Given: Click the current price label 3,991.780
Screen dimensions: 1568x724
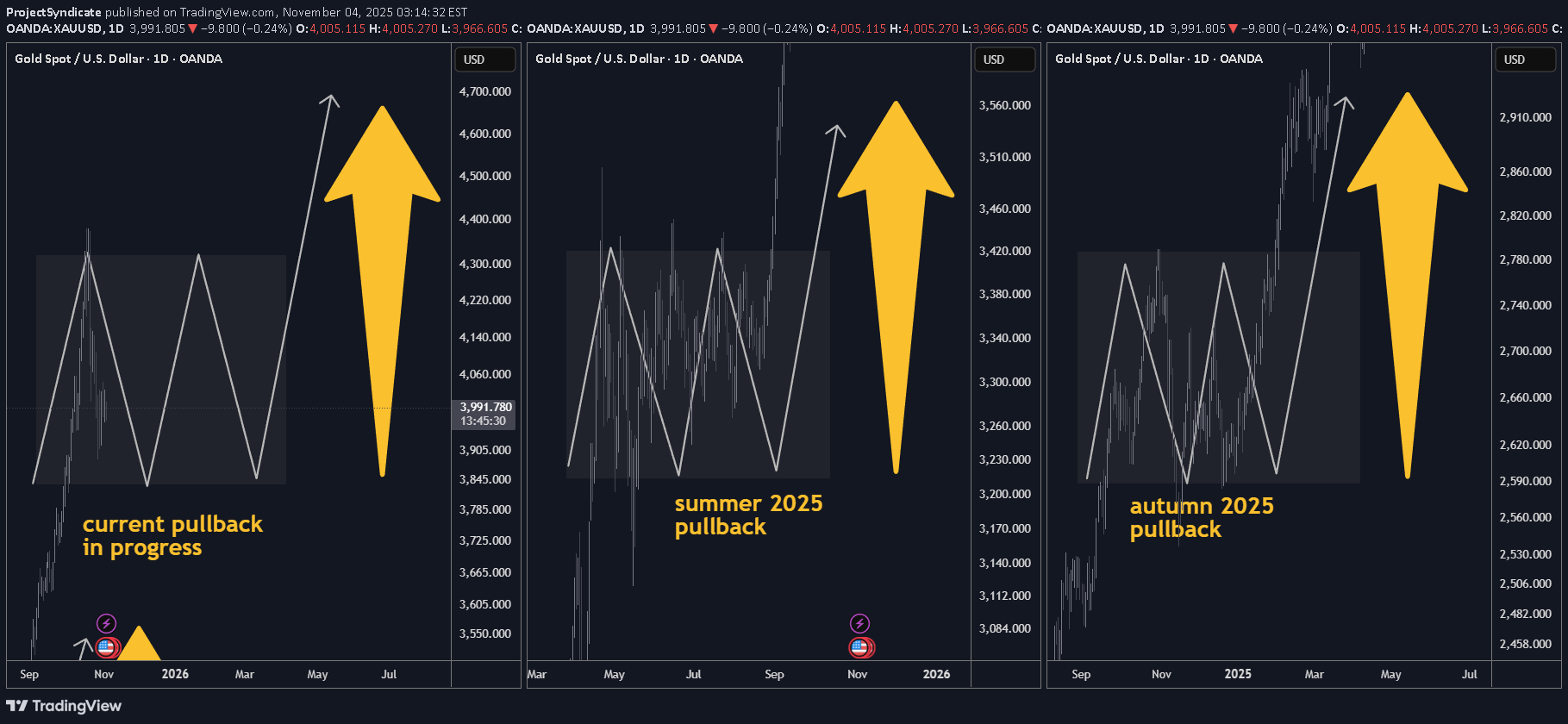Looking at the screenshot, I should click(485, 407).
